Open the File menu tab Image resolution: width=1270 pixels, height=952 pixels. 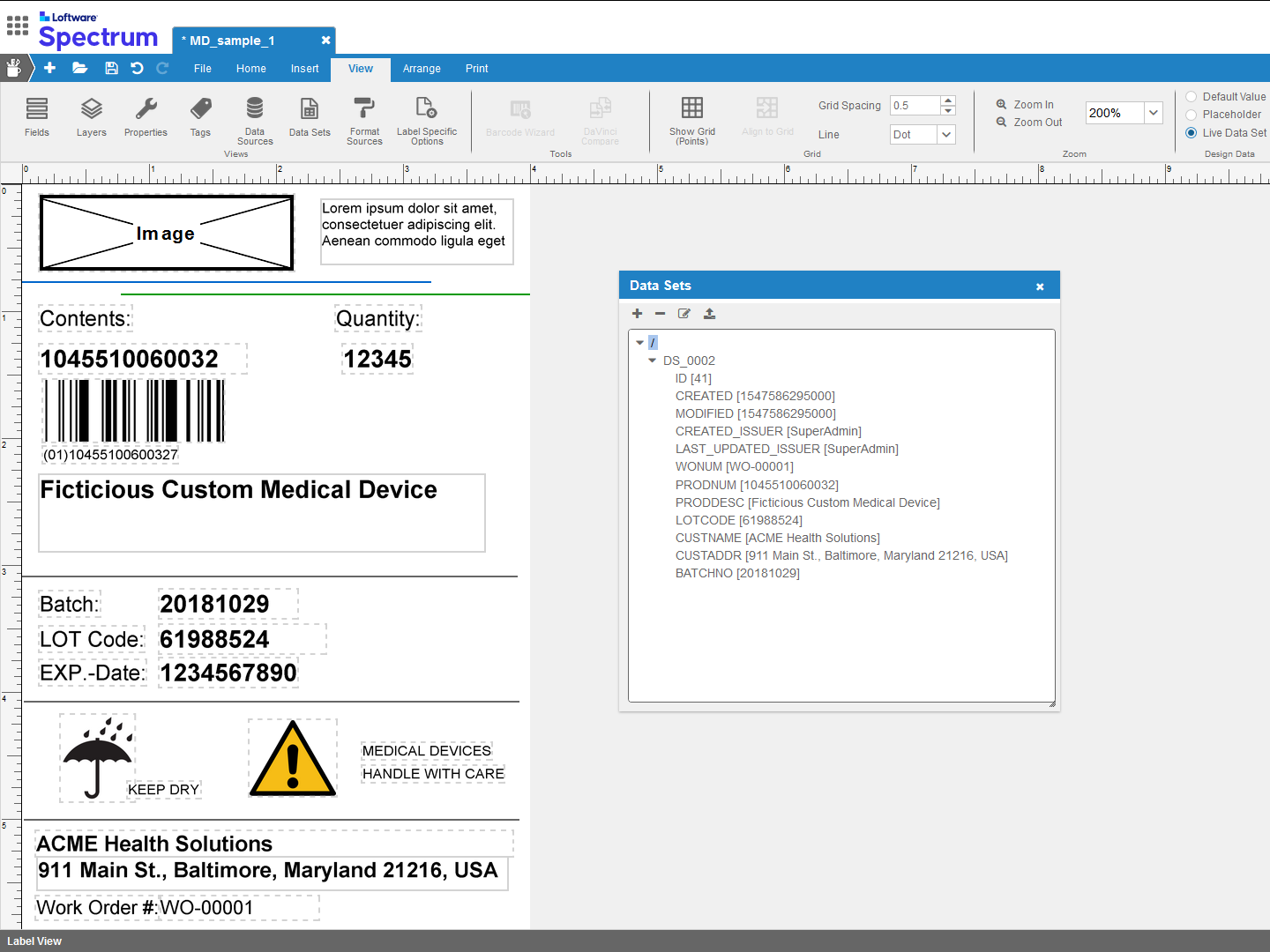click(203, 69)
